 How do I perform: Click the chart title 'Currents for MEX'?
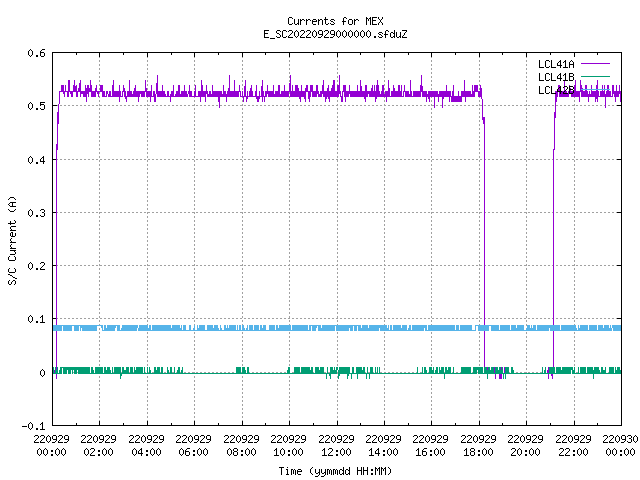coord(335,21)
